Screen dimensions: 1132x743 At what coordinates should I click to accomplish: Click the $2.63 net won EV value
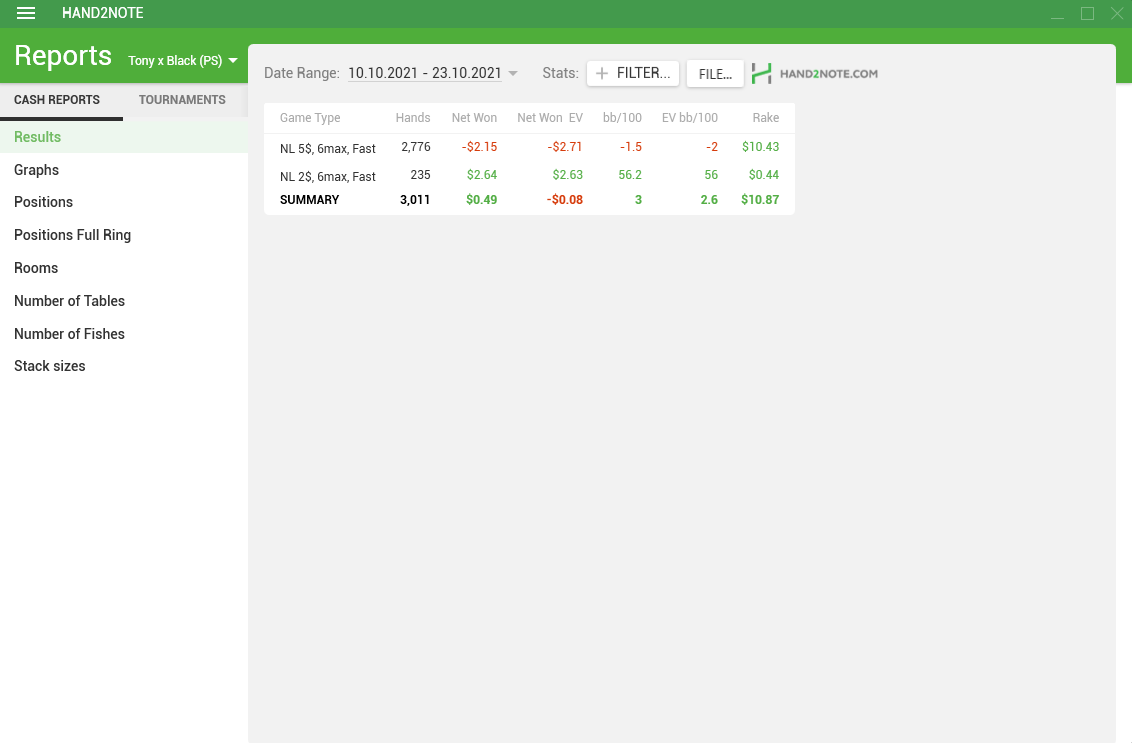pyautogui.click(x=567, y=175)
